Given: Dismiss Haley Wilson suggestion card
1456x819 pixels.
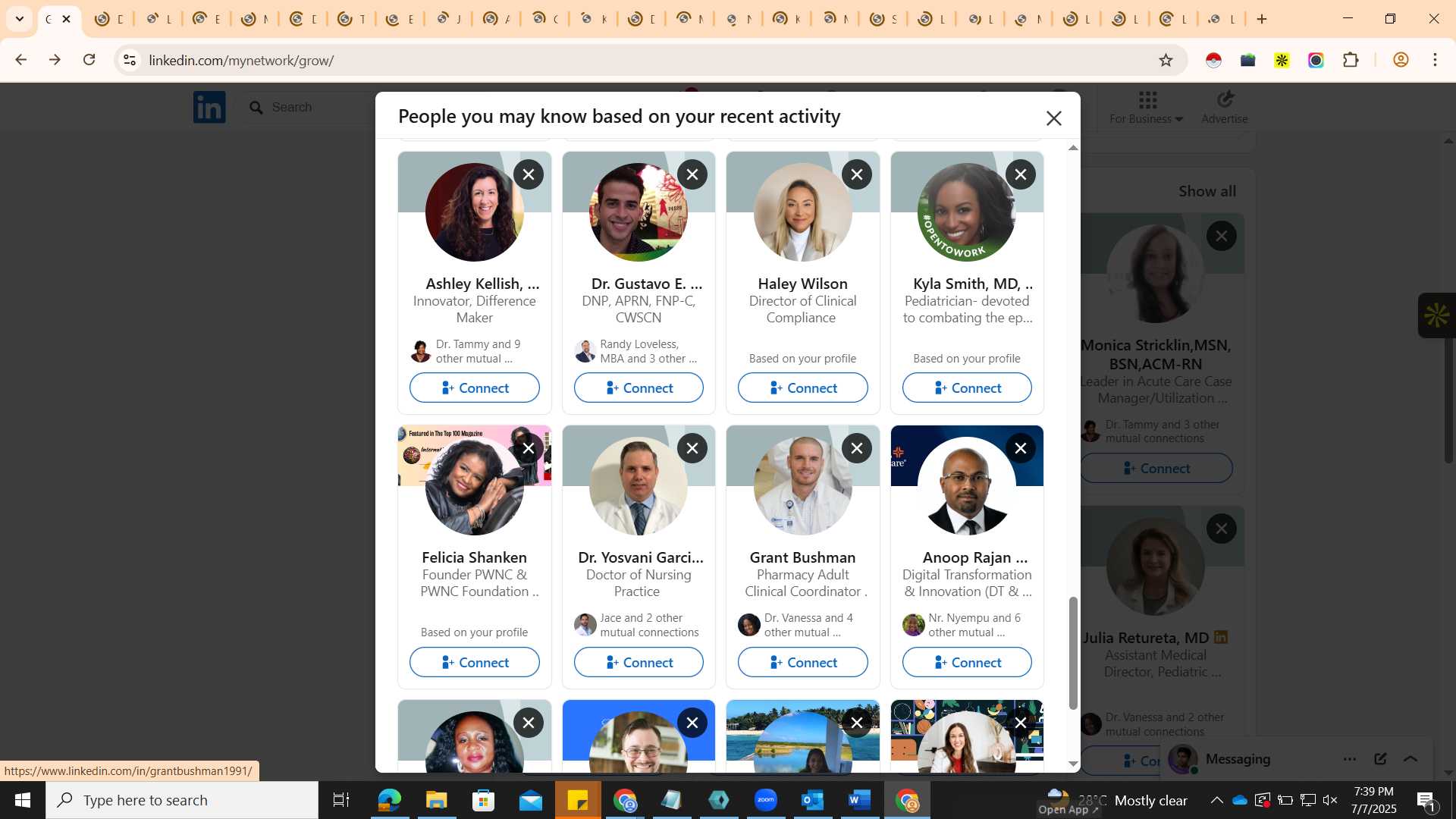Looking at the screenshot, I should tap(857, 174).
